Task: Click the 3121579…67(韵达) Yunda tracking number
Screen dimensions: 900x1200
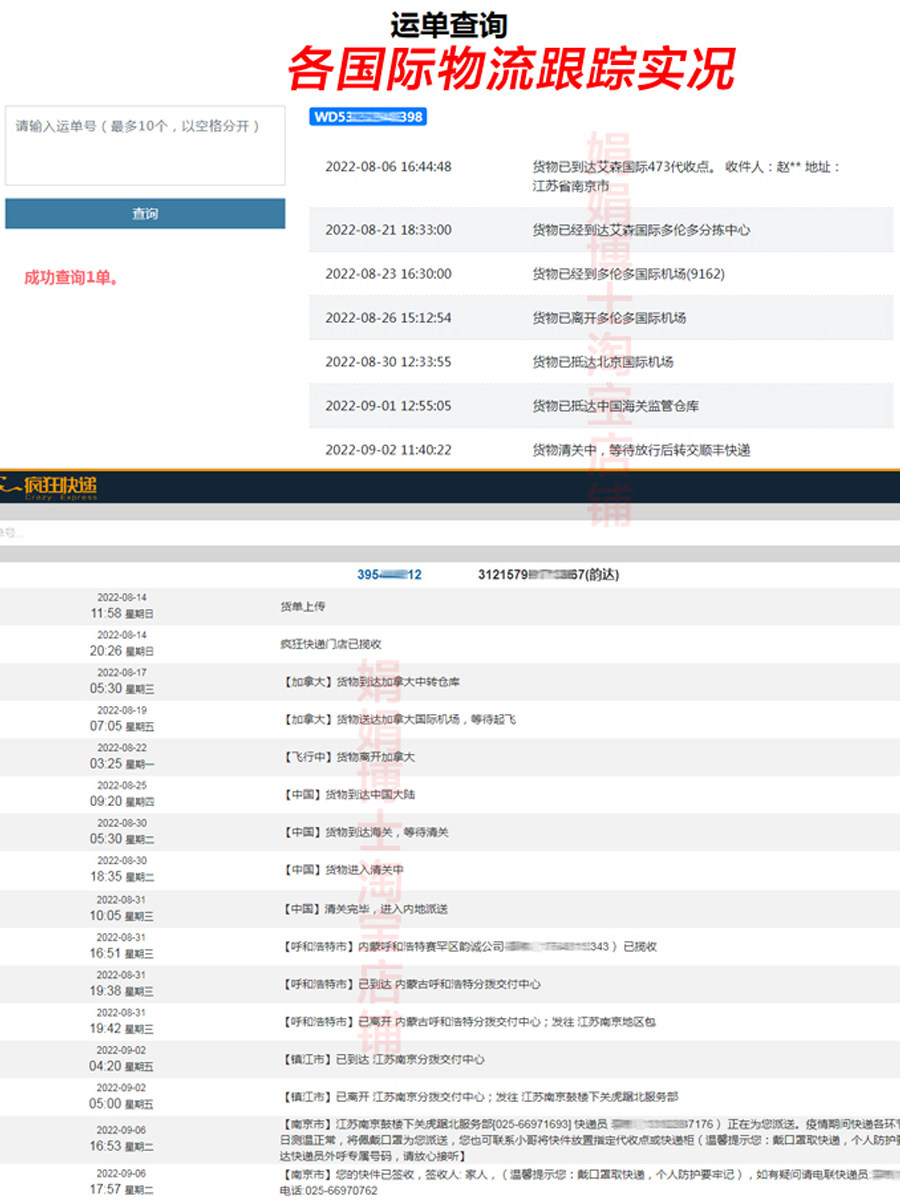Action: click(x=547, y=575)
